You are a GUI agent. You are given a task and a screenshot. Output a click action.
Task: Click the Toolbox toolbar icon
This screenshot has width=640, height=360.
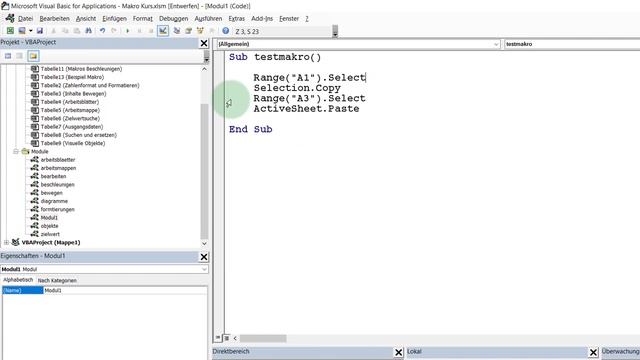click(211, 31)
